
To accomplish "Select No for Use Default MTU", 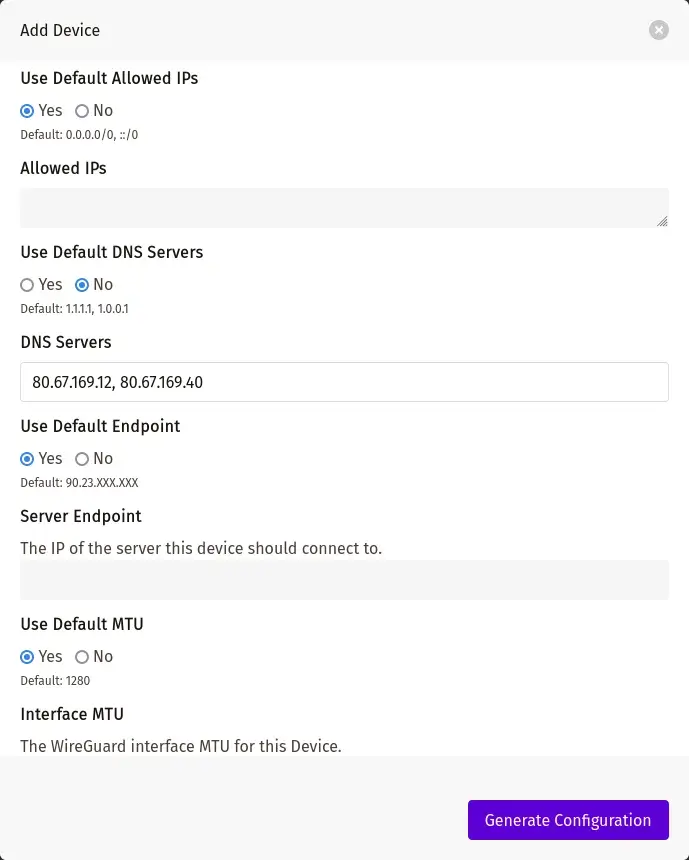I will point(82,657).
